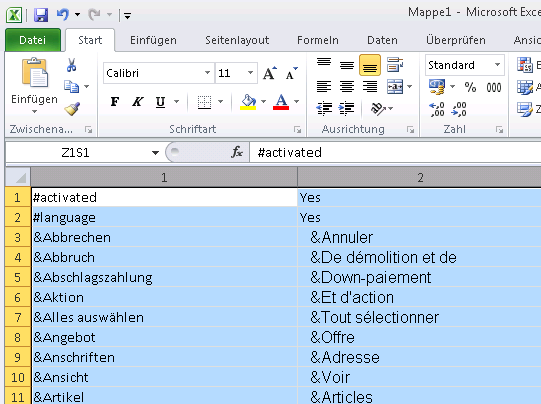
Task: Open Ausrichtung dialog launcher
Action: click(x=410, y=130)
